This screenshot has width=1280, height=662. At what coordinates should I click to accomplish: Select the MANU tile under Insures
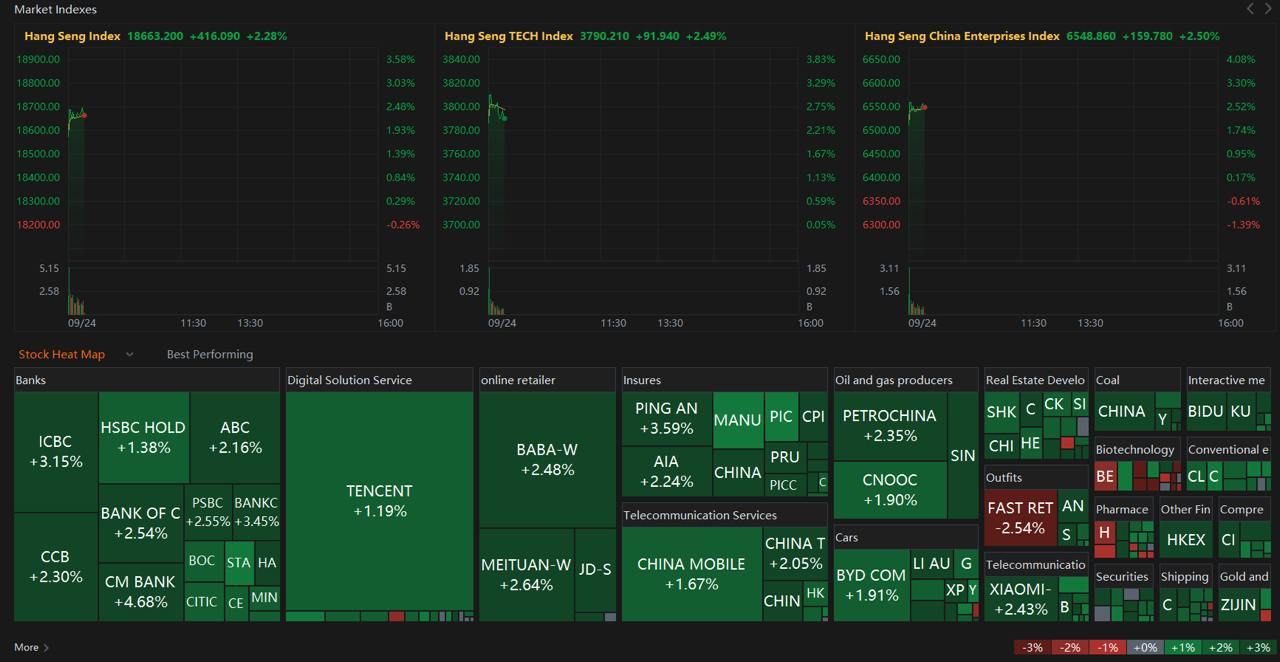[x=738, y=420]
